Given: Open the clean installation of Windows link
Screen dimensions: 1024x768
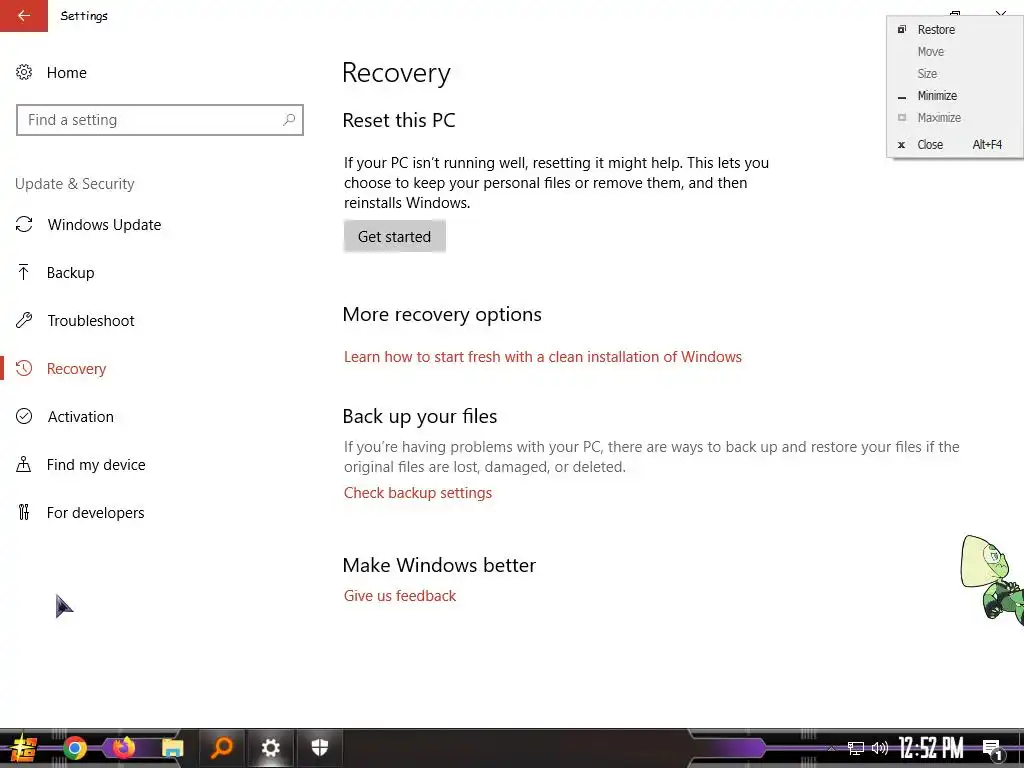Looking at the screenshot, I should tap(543, 357).
